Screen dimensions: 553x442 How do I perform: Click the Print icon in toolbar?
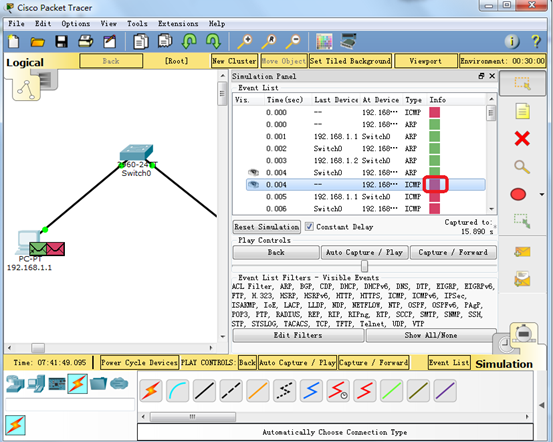pos(85,41)
